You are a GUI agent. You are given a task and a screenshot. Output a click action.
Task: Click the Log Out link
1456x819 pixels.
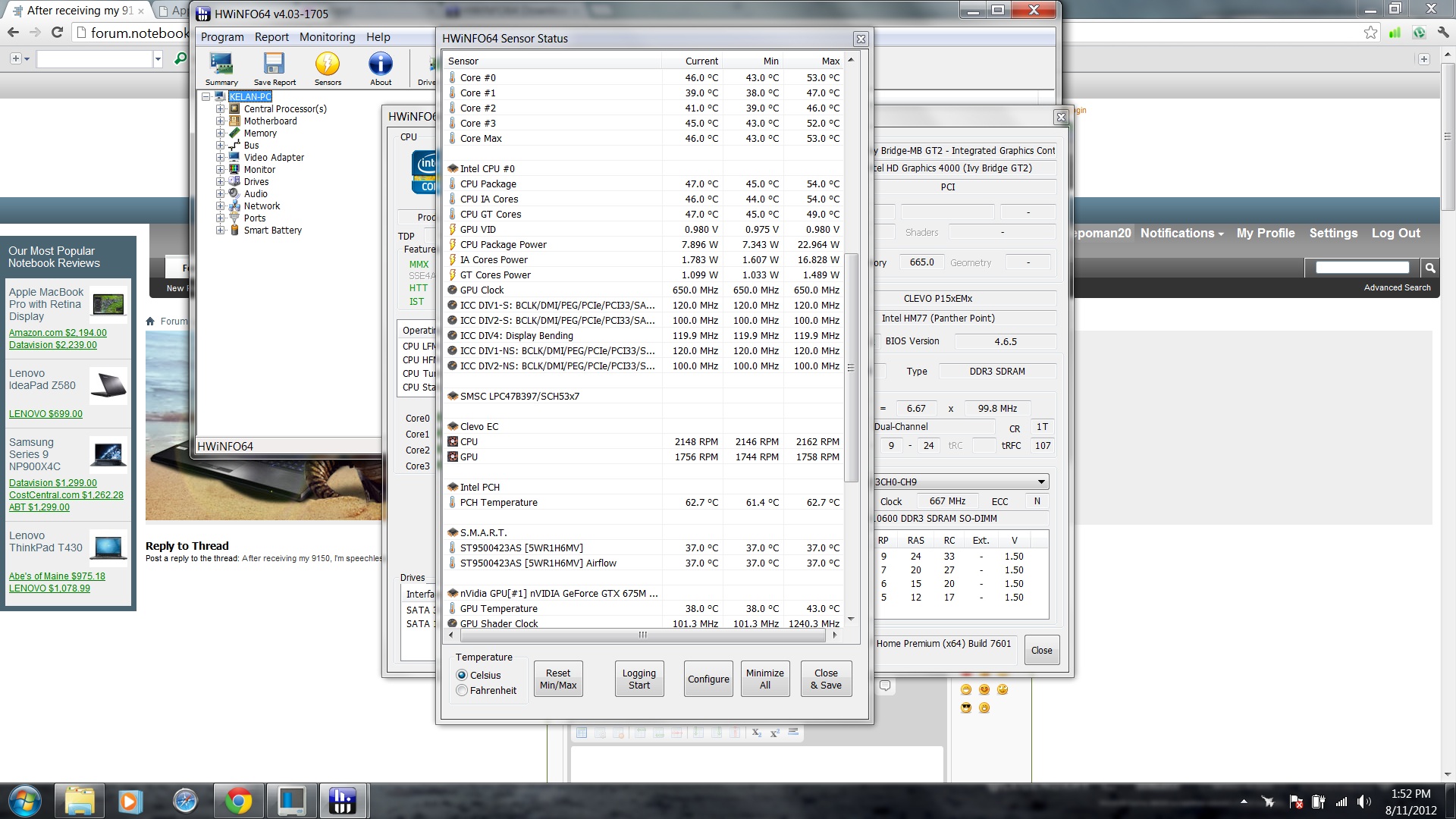pos(1395,234)
